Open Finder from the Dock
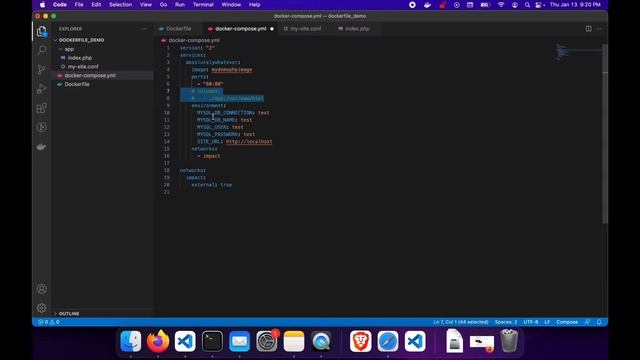This screenshot has width=640, height=360. (x=131, y=341)
